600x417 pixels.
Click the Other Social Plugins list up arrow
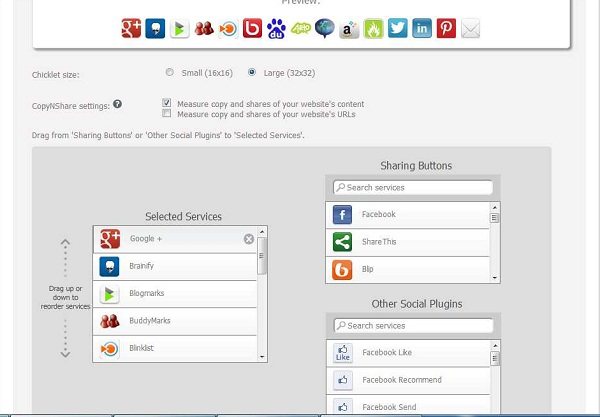click(x=495, y=345)
